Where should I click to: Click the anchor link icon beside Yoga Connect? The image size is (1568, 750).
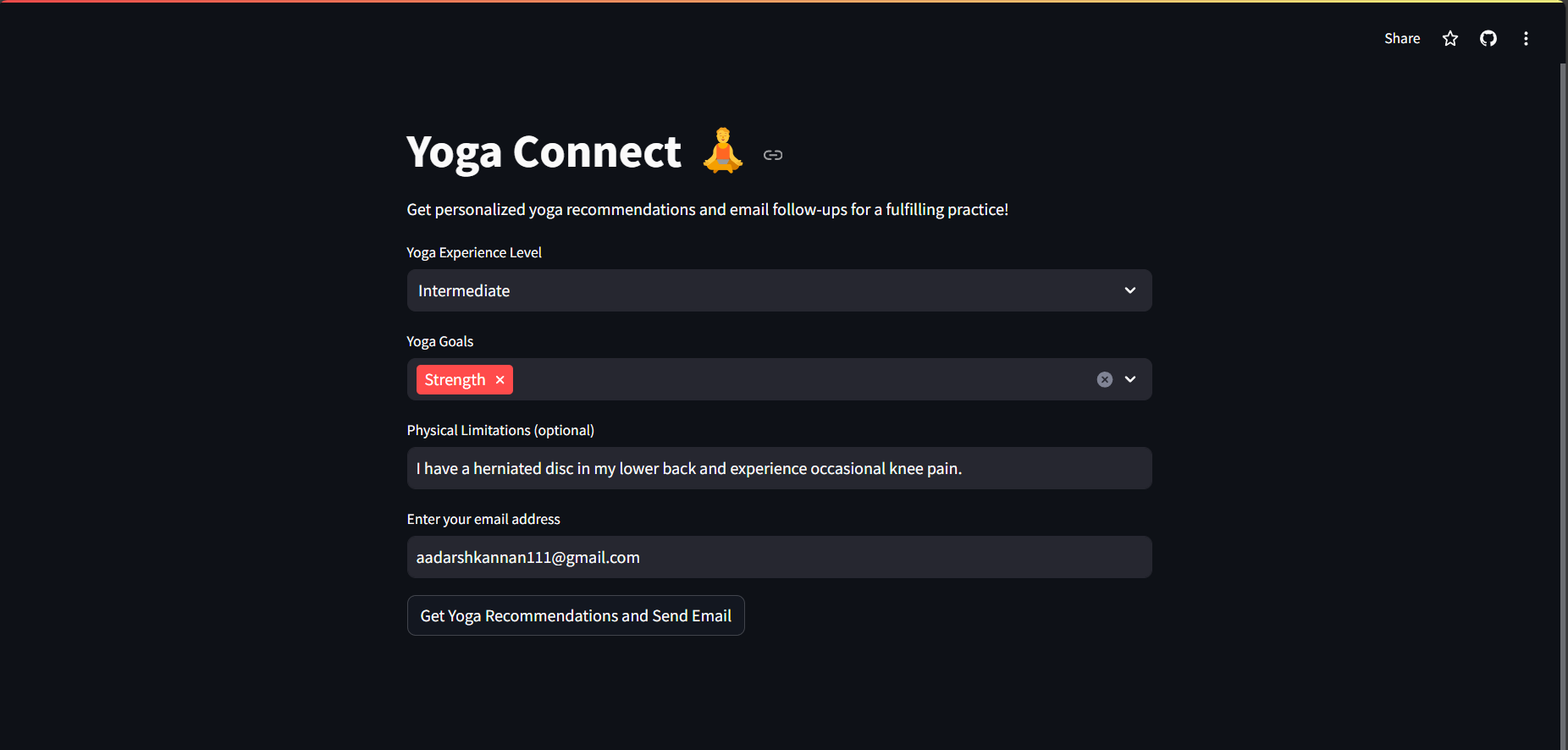pos(772,155)
